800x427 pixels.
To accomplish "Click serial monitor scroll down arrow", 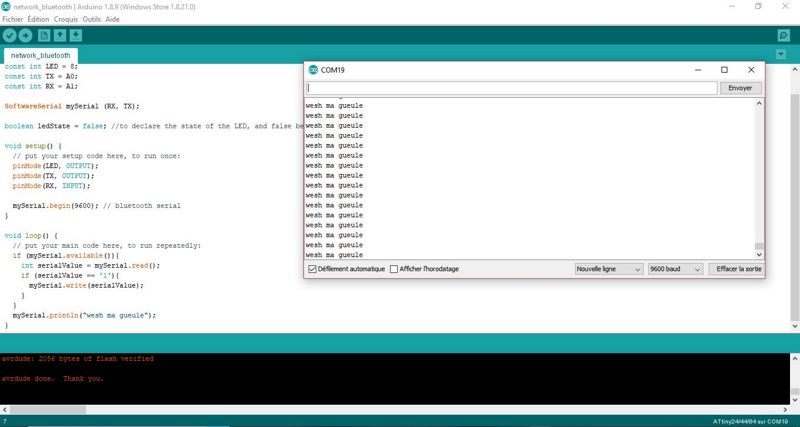I will [x=759, y=254].
